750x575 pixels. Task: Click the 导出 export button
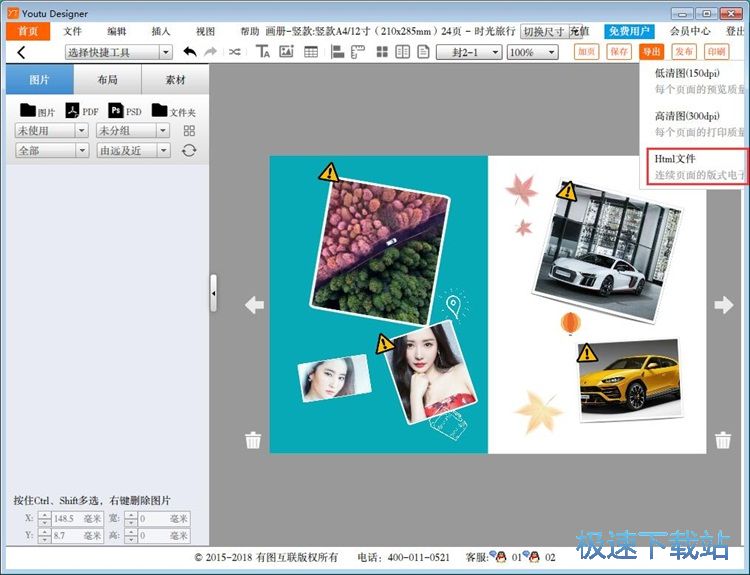[651, 52]
